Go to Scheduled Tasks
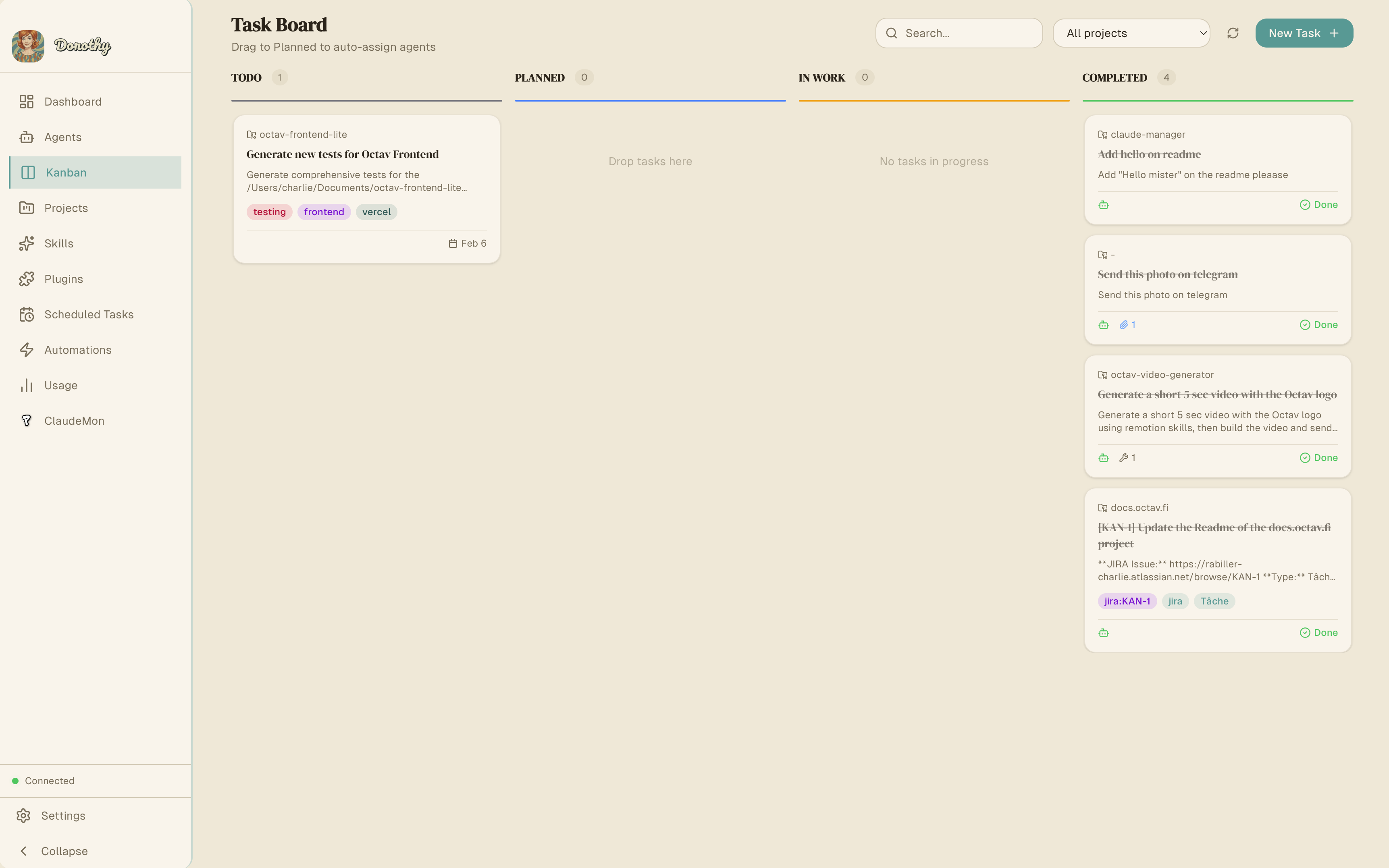Screen dimensions: 1389x868 (x=88, y=315)
